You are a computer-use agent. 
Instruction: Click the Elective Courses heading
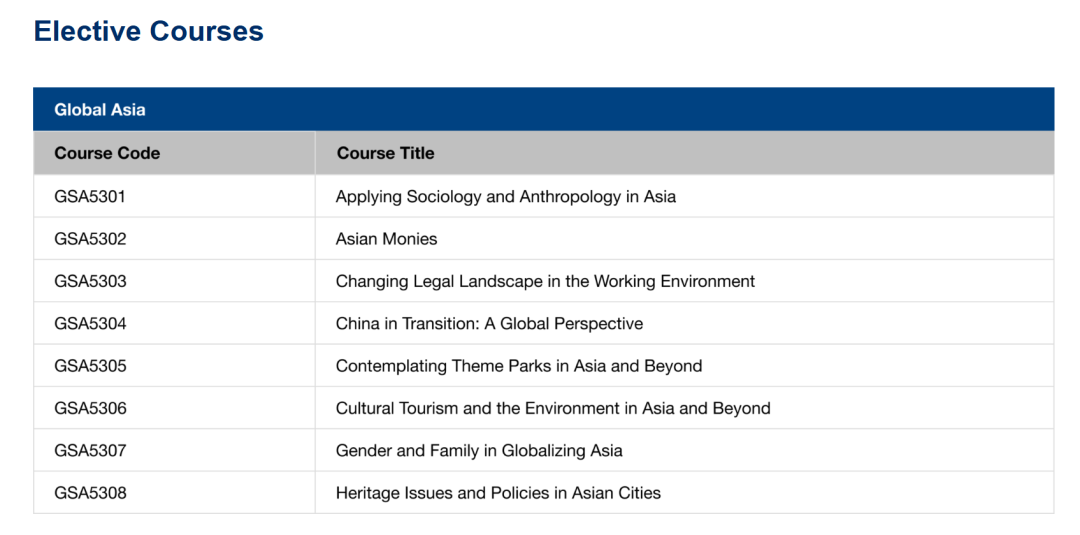coord(148,31)
